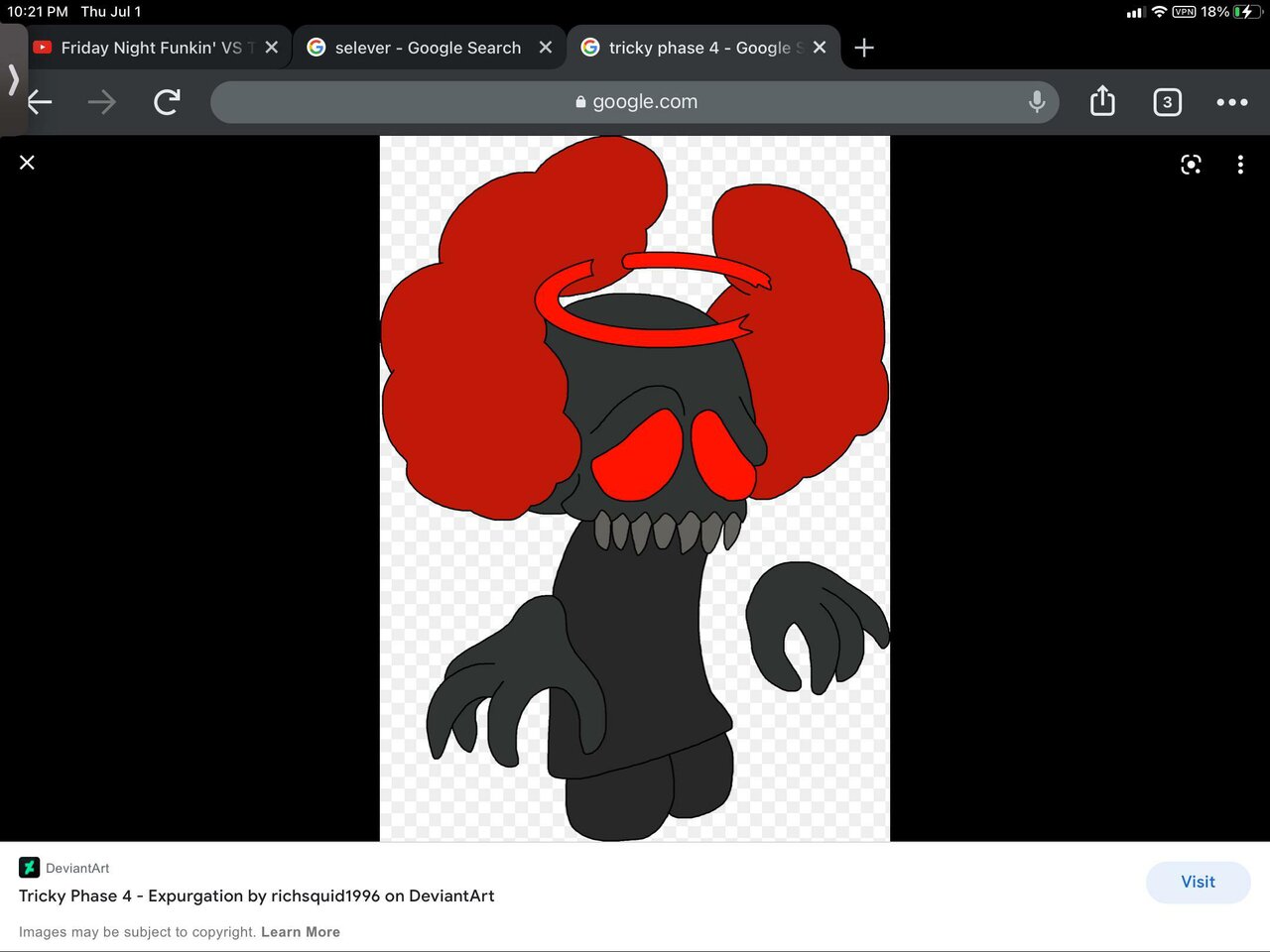Close the tricky phase 4 tab
1270x952 pixels.
(x=820, y=47)
